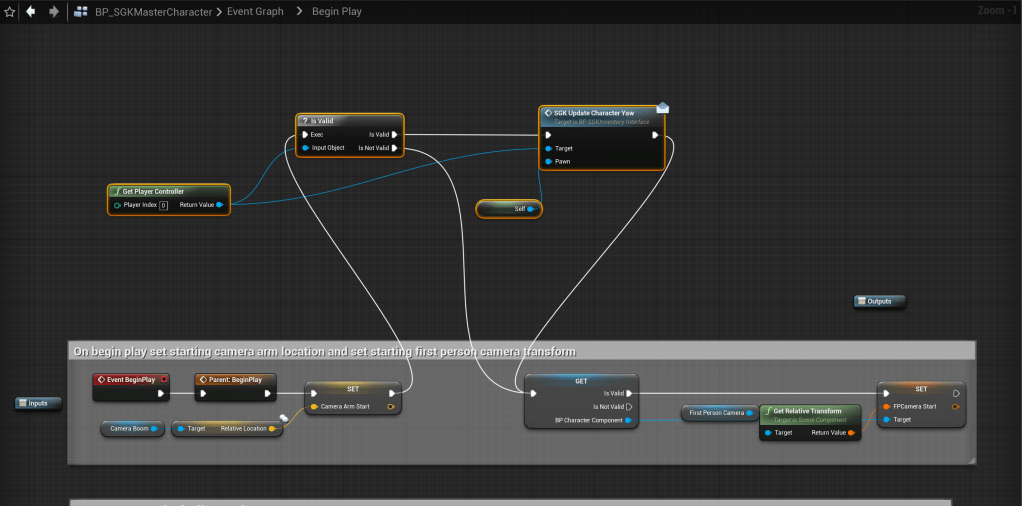Click the blueprint icon beside BP_SGKMasterCharacter
1022x506 pixels.
[81, 12]
